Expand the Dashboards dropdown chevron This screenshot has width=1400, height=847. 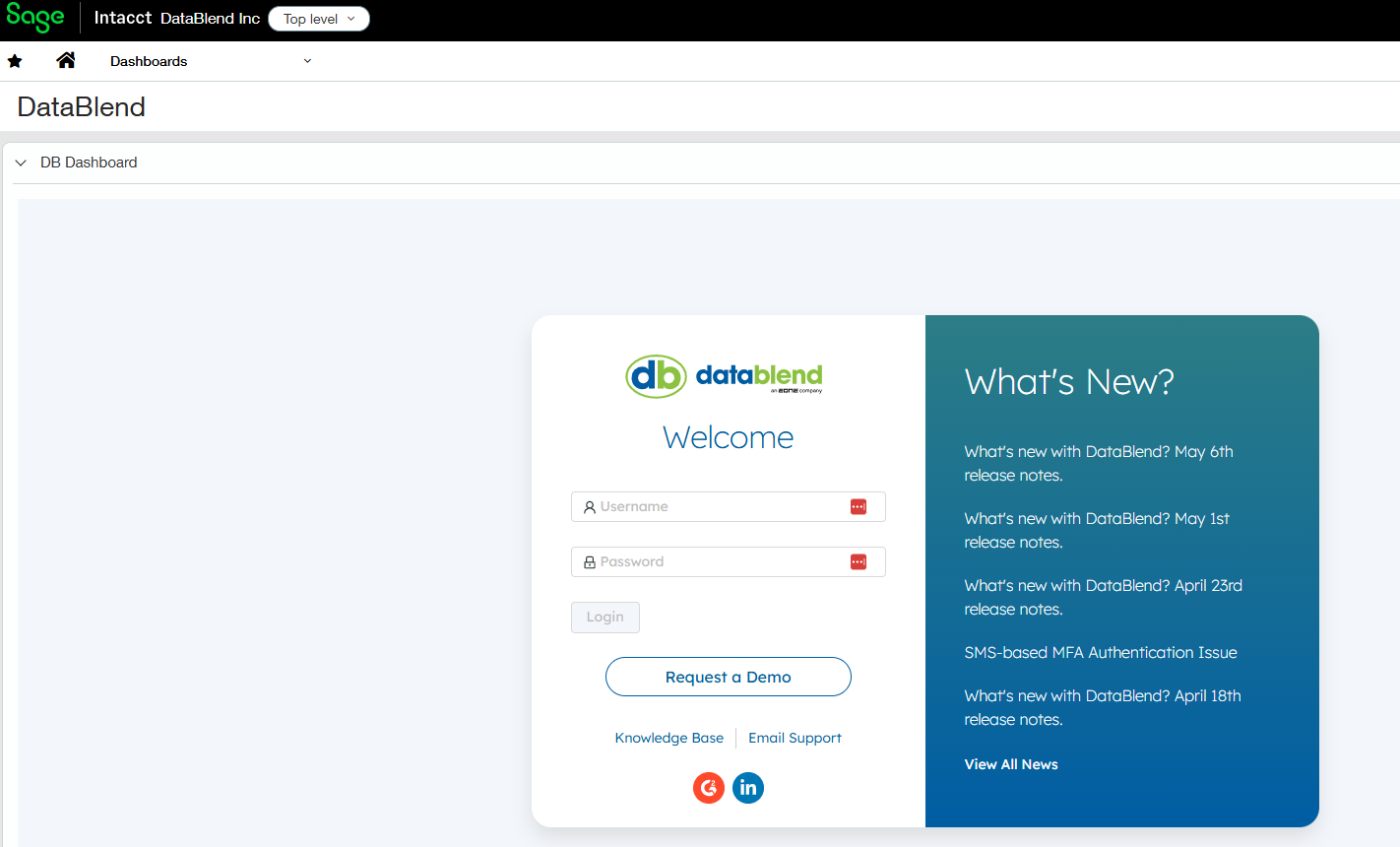(x=307, y=61)
